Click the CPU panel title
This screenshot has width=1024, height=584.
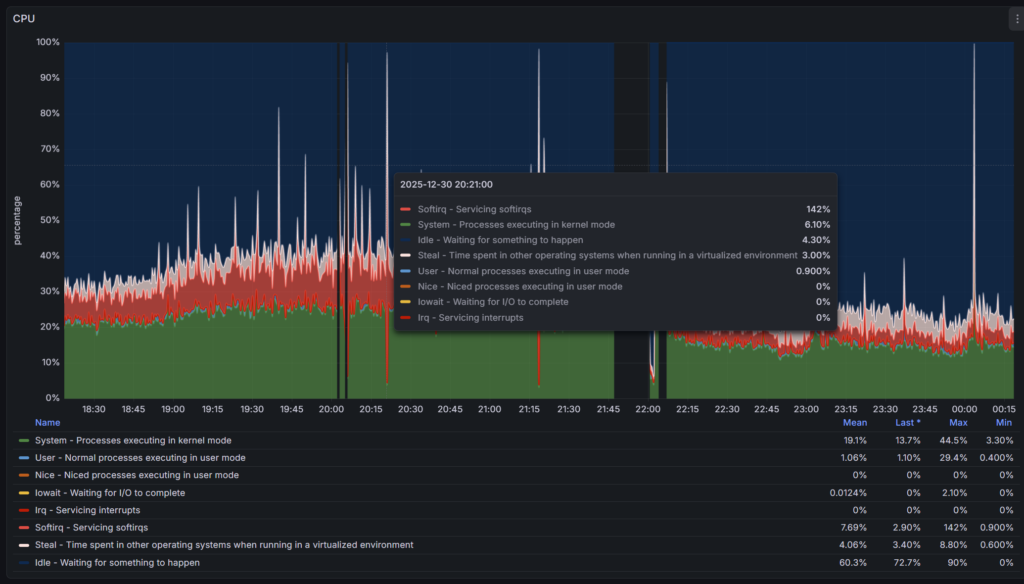click(x=24, y=18)
